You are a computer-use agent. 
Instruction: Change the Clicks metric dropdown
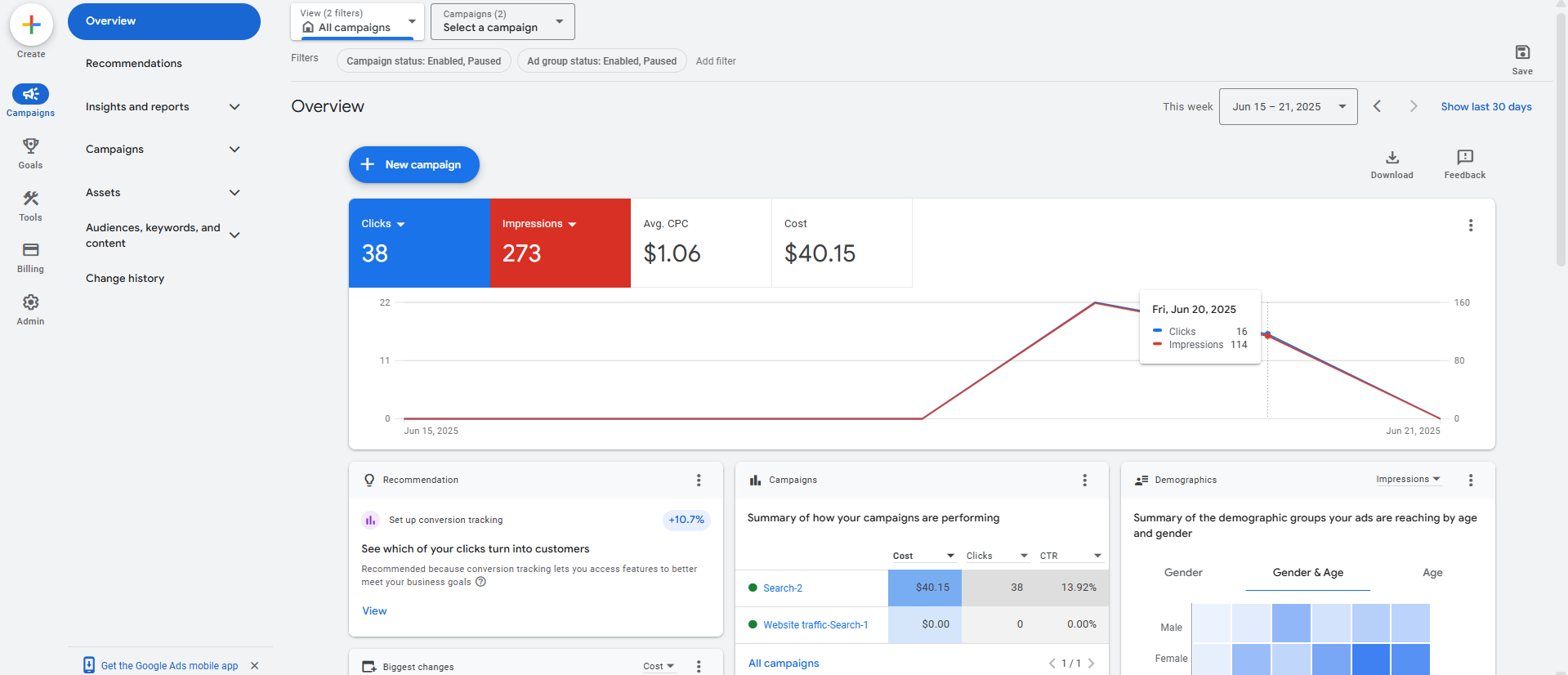383,224
